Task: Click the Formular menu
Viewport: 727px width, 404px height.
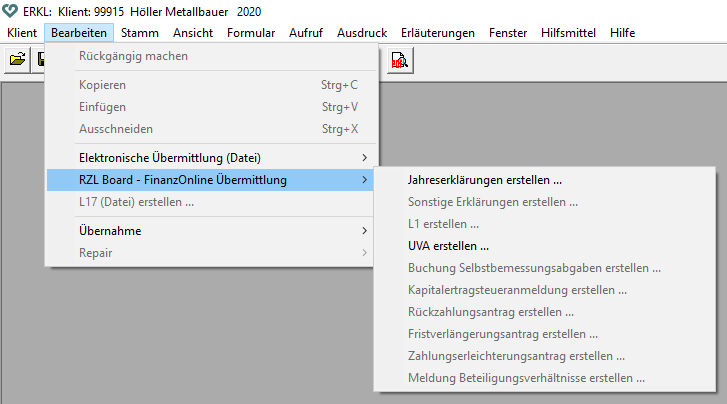Action: (251, 33)
